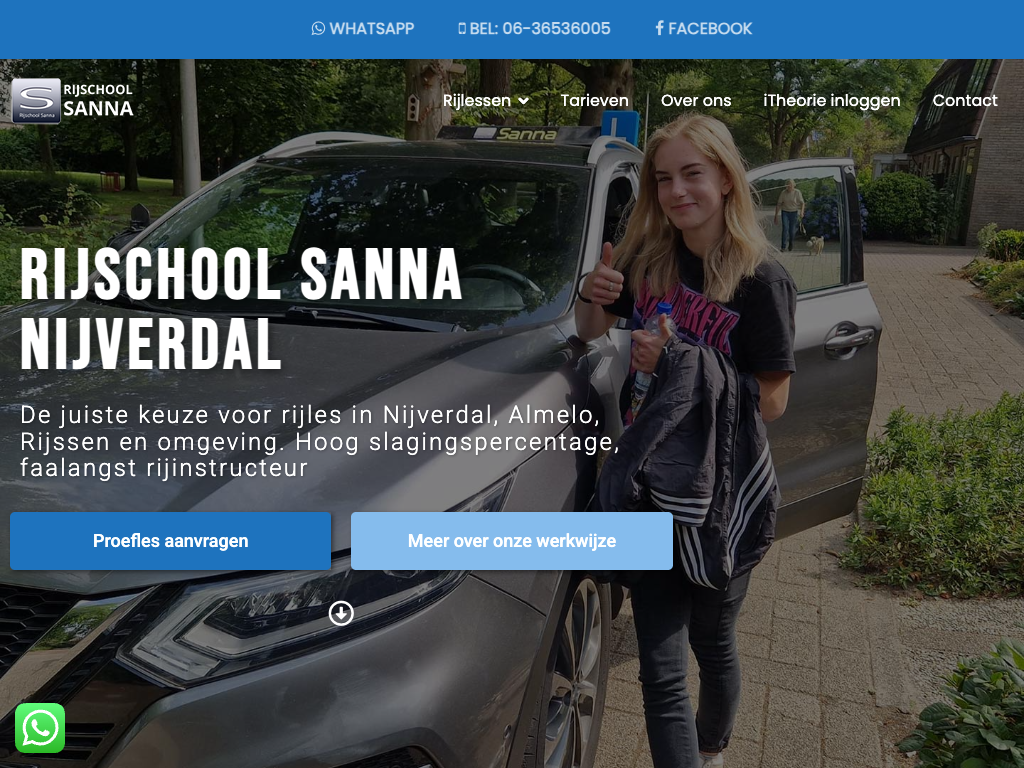Open the Rijlessen menu item
The image size is (1024, 768).
coord(477,101)
